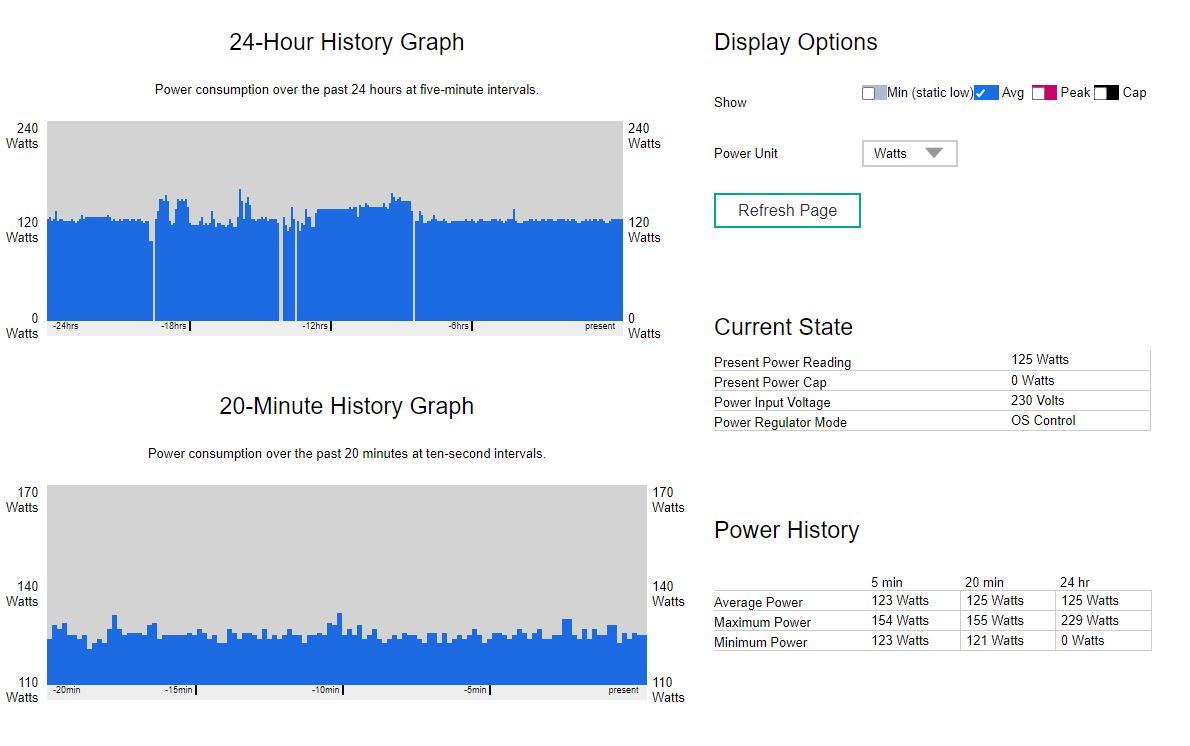Enable the Peak power checkbox

1039,93
